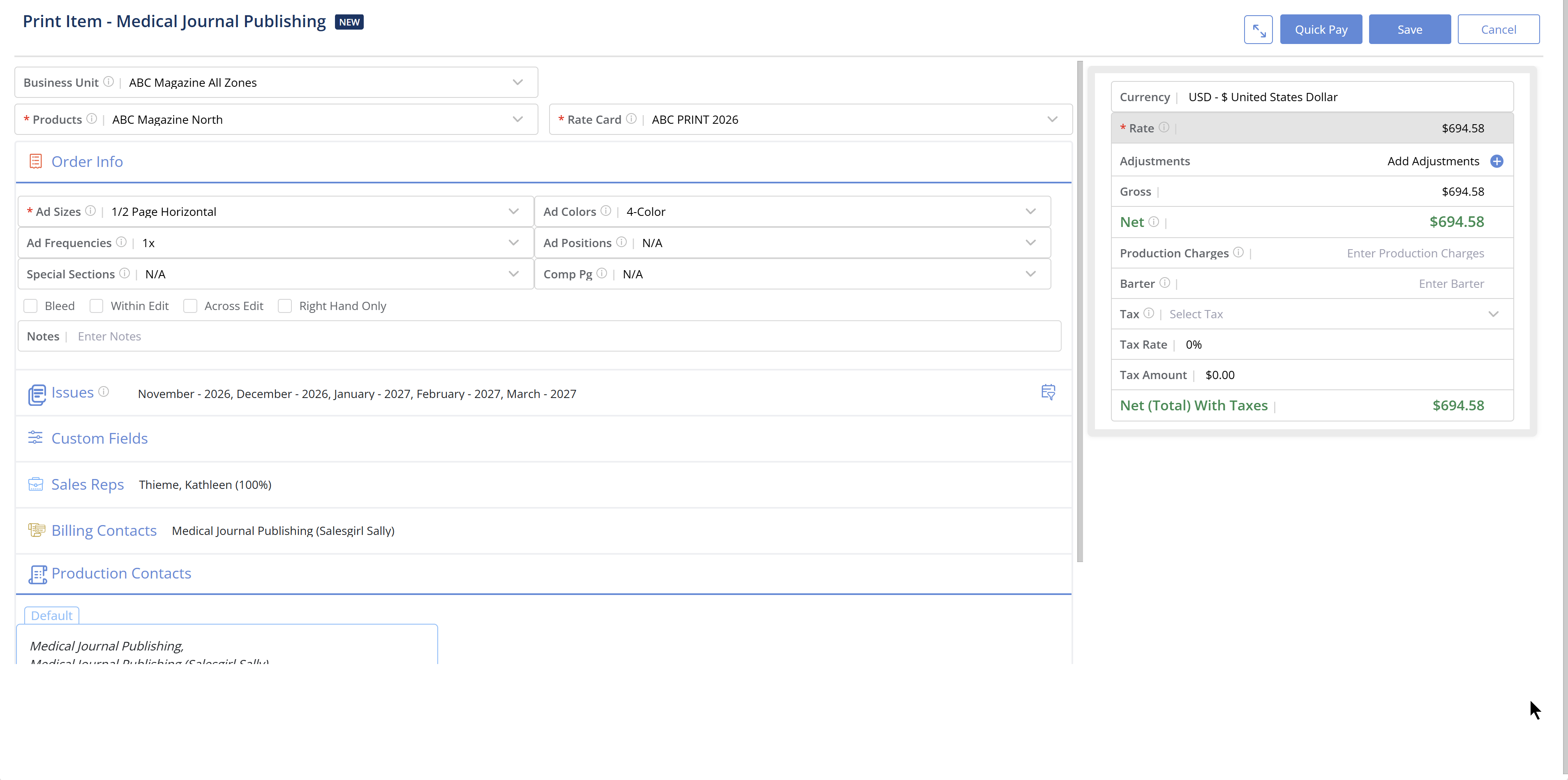Click the Save button
Image resolution: width=1568 pixels, height=780 pixels.
(x=1410, y=29)
